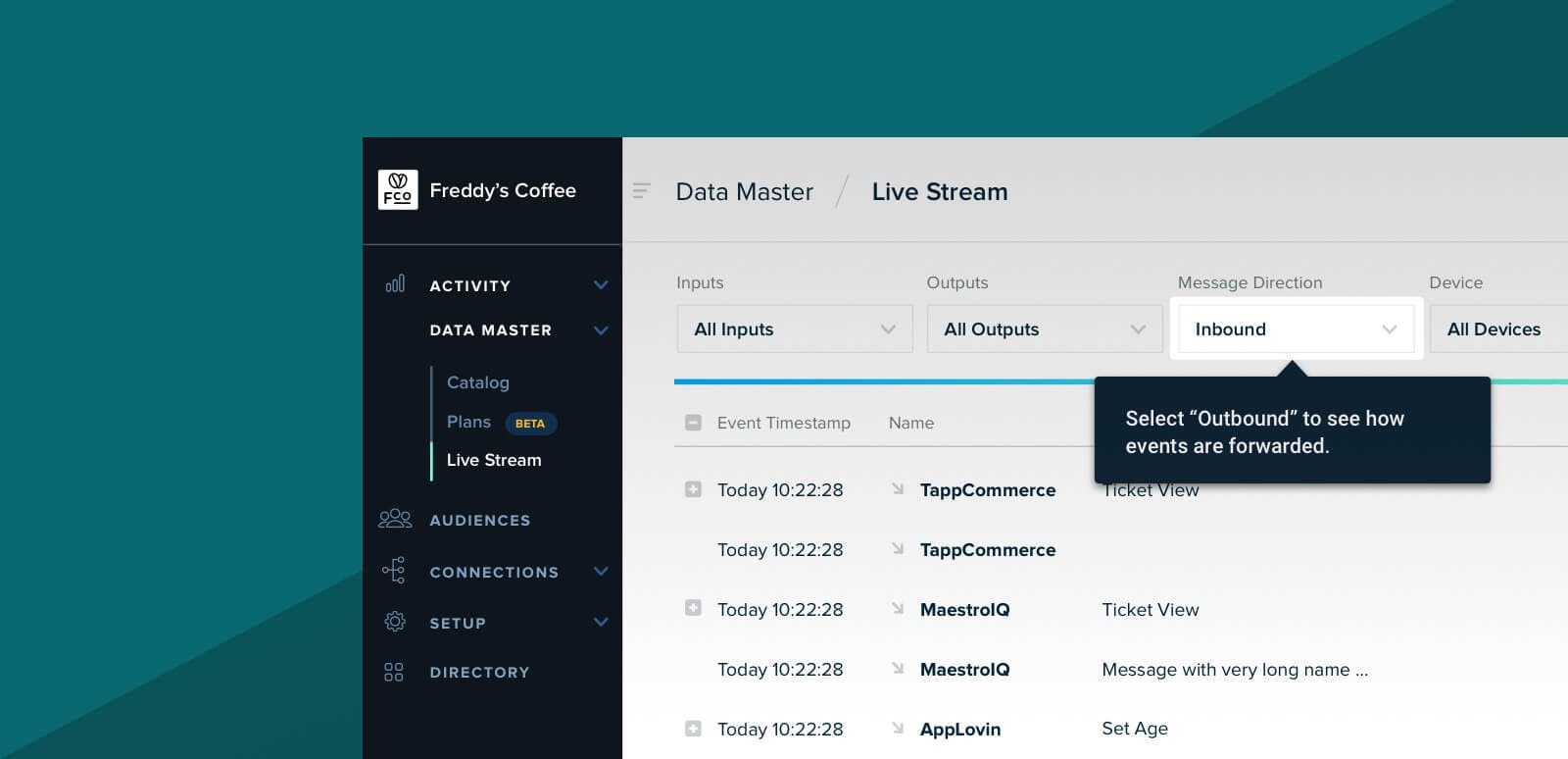Click the Connections nodes icon
The image size is (1568, 759).
click(394, 571)
